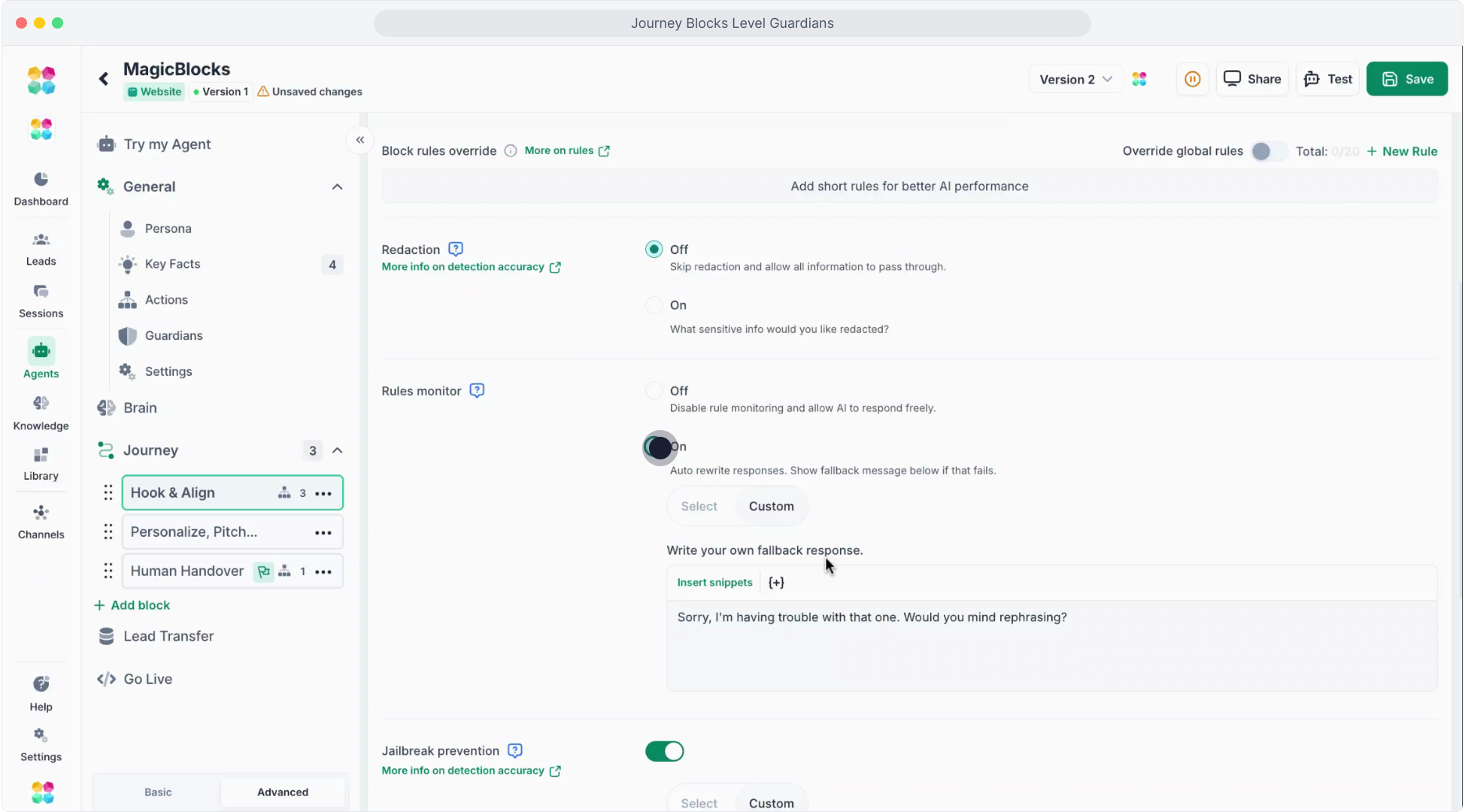Click the orange pause icon in header
The height and width of the screenshot is (812, 1465).
click(x=1192, y=79)
